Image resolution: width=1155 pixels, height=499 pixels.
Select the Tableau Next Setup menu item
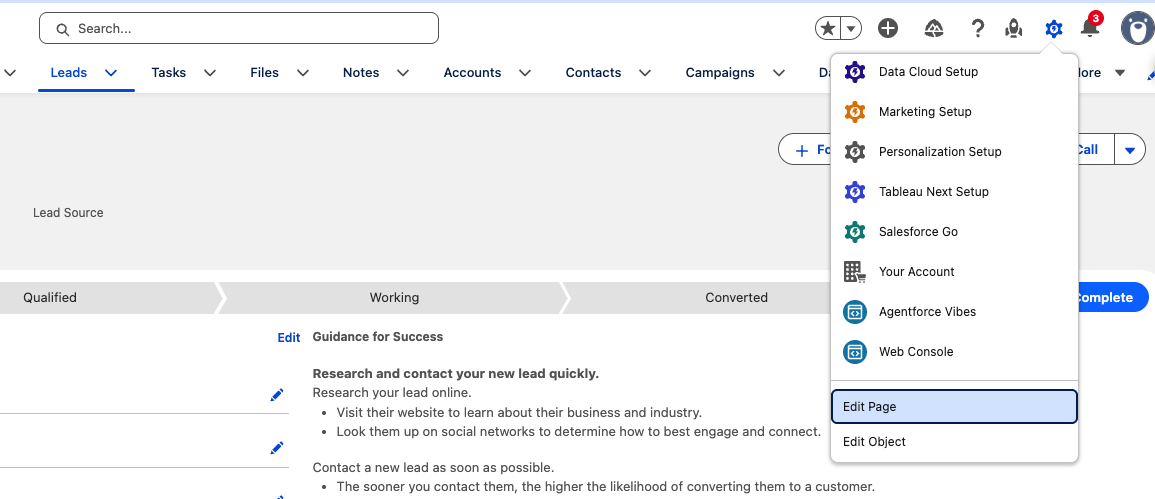[x=954, y=192]
